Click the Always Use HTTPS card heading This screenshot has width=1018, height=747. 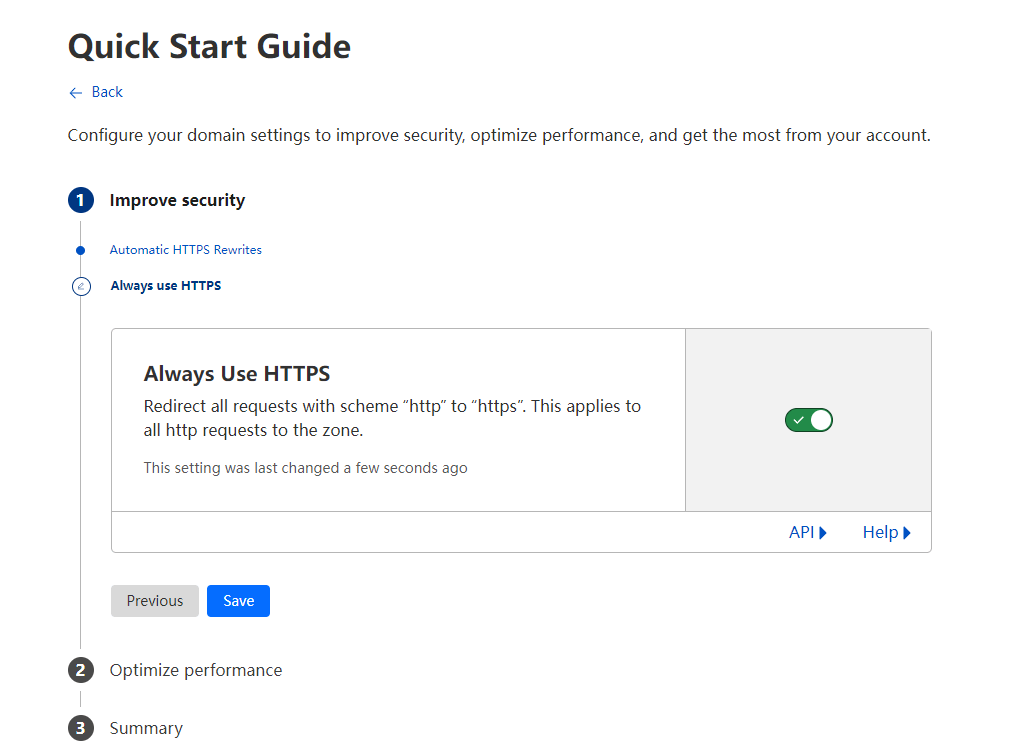tap(237, 374)
